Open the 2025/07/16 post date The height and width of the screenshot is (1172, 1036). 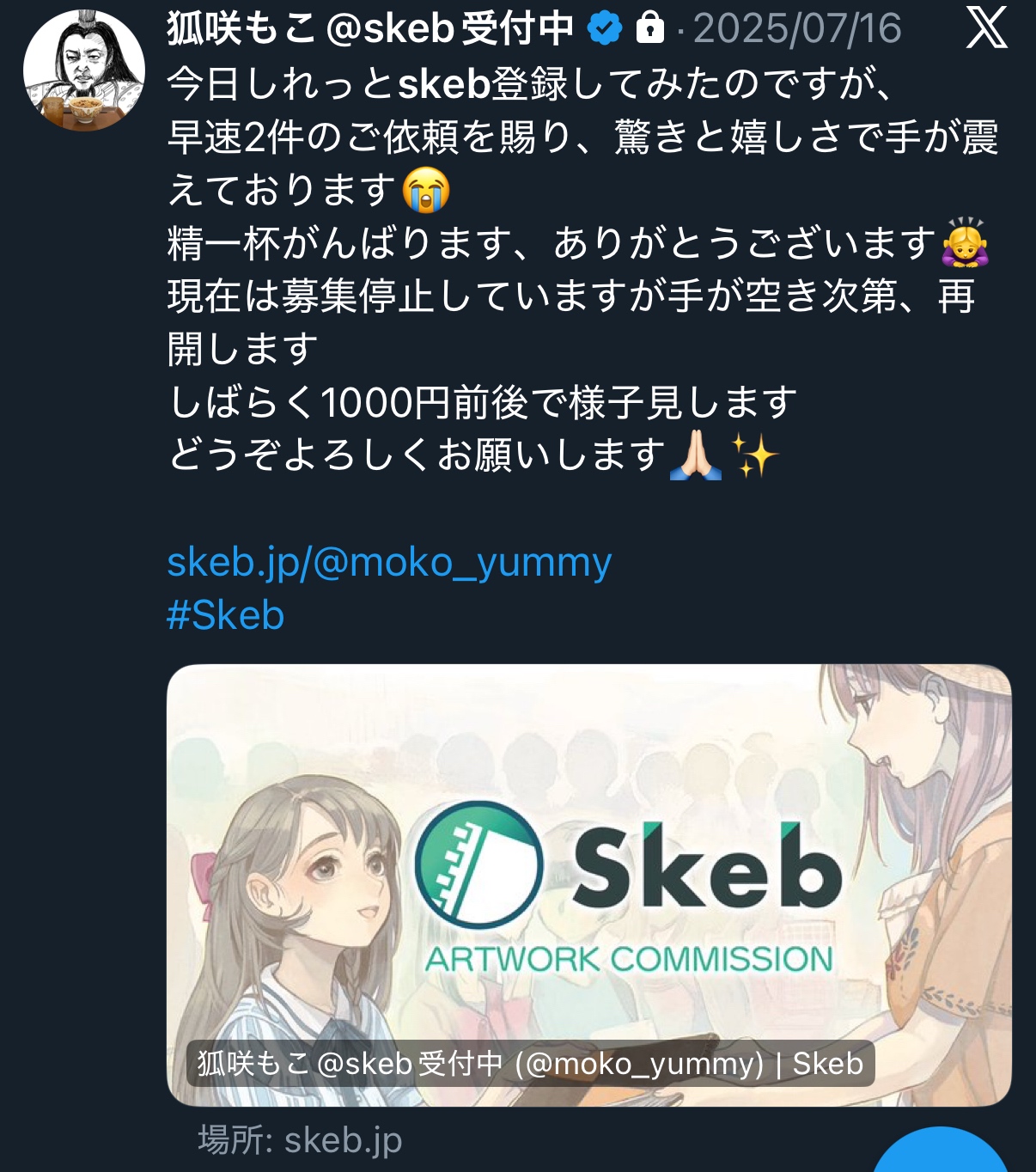click(x=797, y=28)
